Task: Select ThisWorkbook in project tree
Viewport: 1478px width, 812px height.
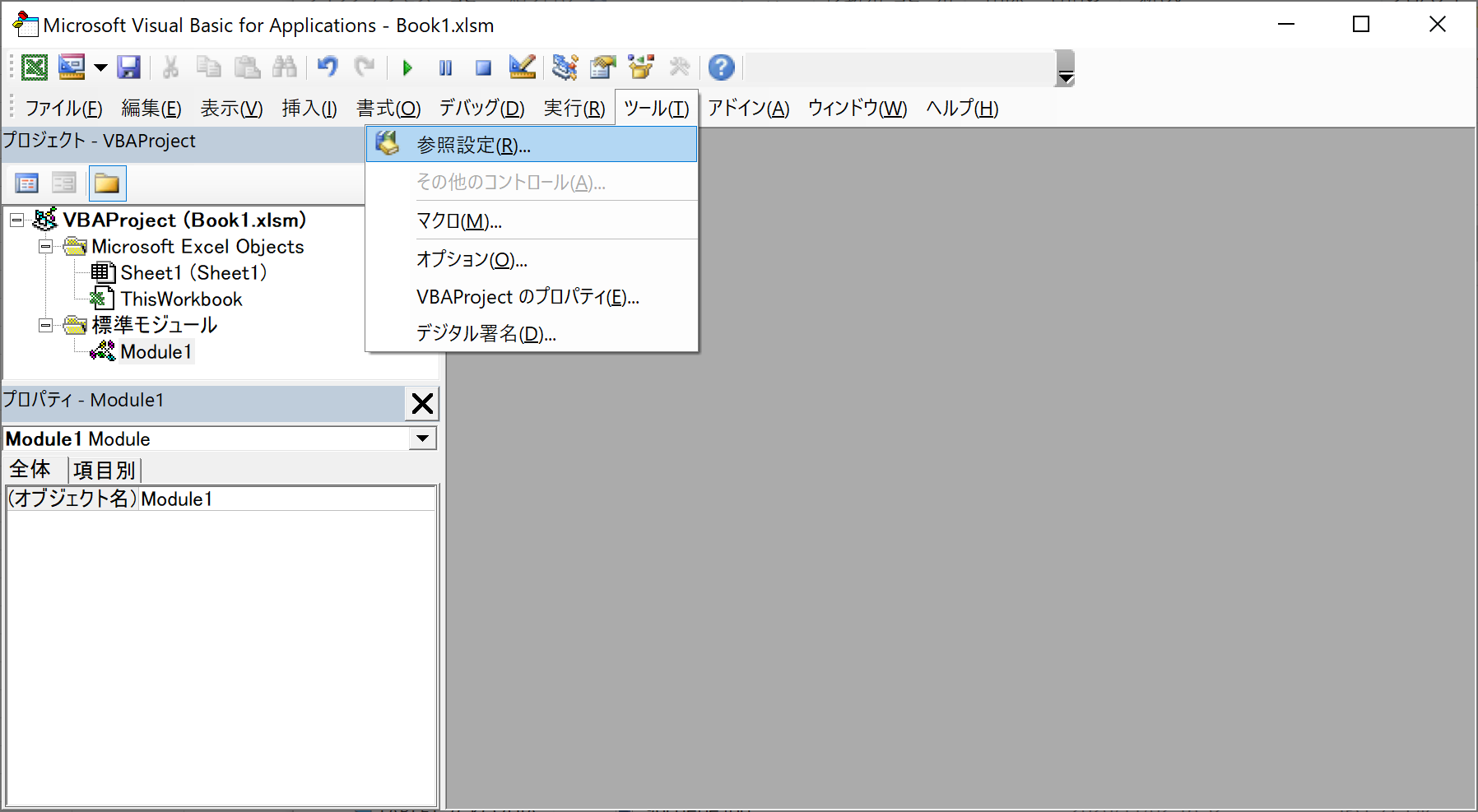Action: [x=181, y=299]
